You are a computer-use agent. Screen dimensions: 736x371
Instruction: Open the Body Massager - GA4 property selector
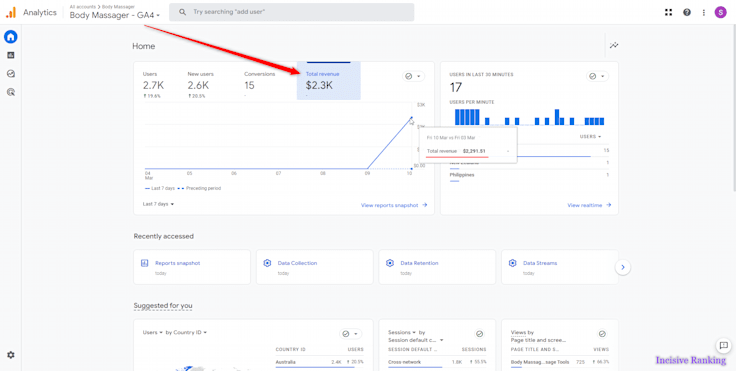(x=115, y=15)
